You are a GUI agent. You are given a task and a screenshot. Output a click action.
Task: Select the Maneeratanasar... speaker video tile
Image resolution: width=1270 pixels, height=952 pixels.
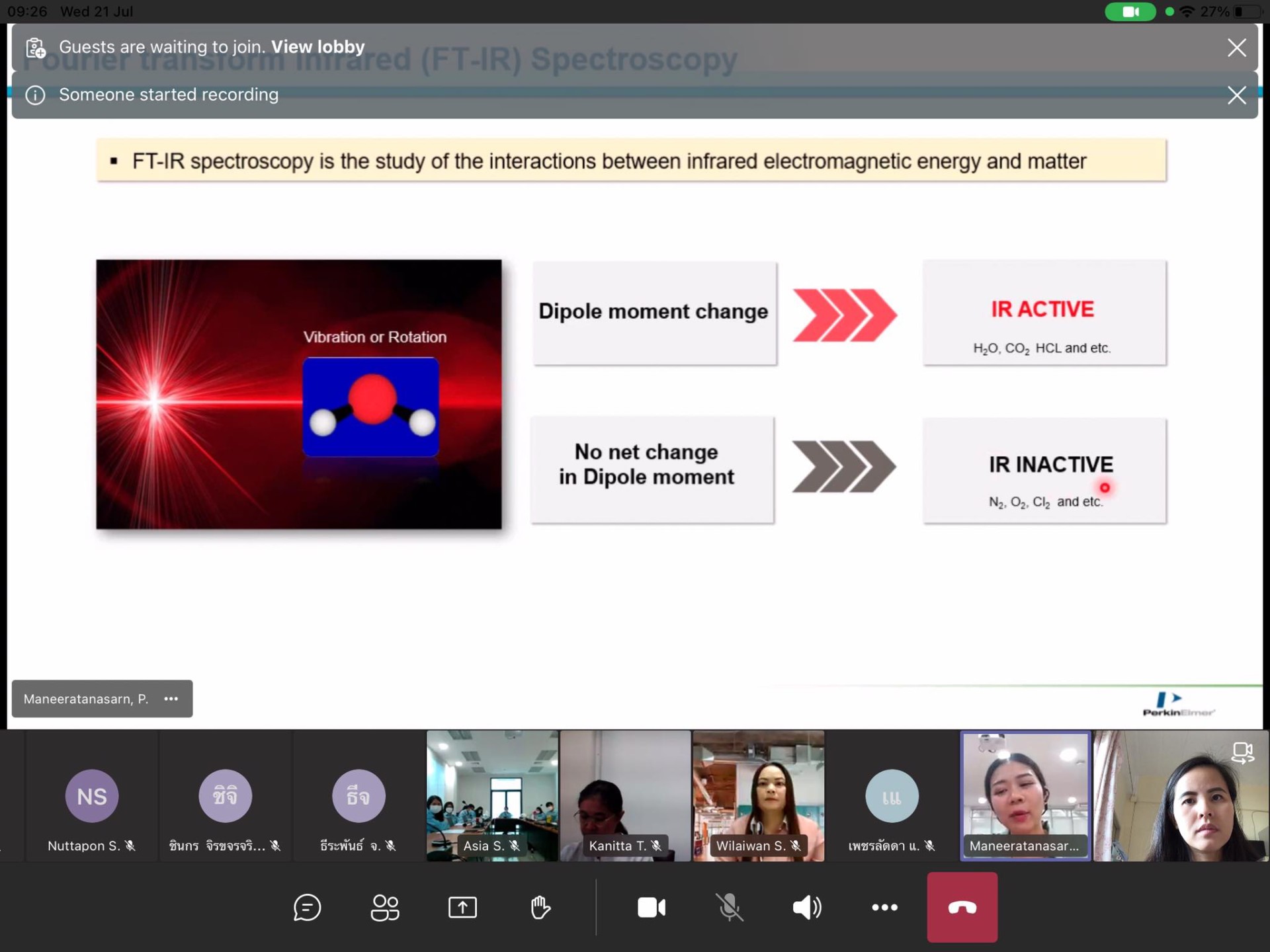point(1025,796)
